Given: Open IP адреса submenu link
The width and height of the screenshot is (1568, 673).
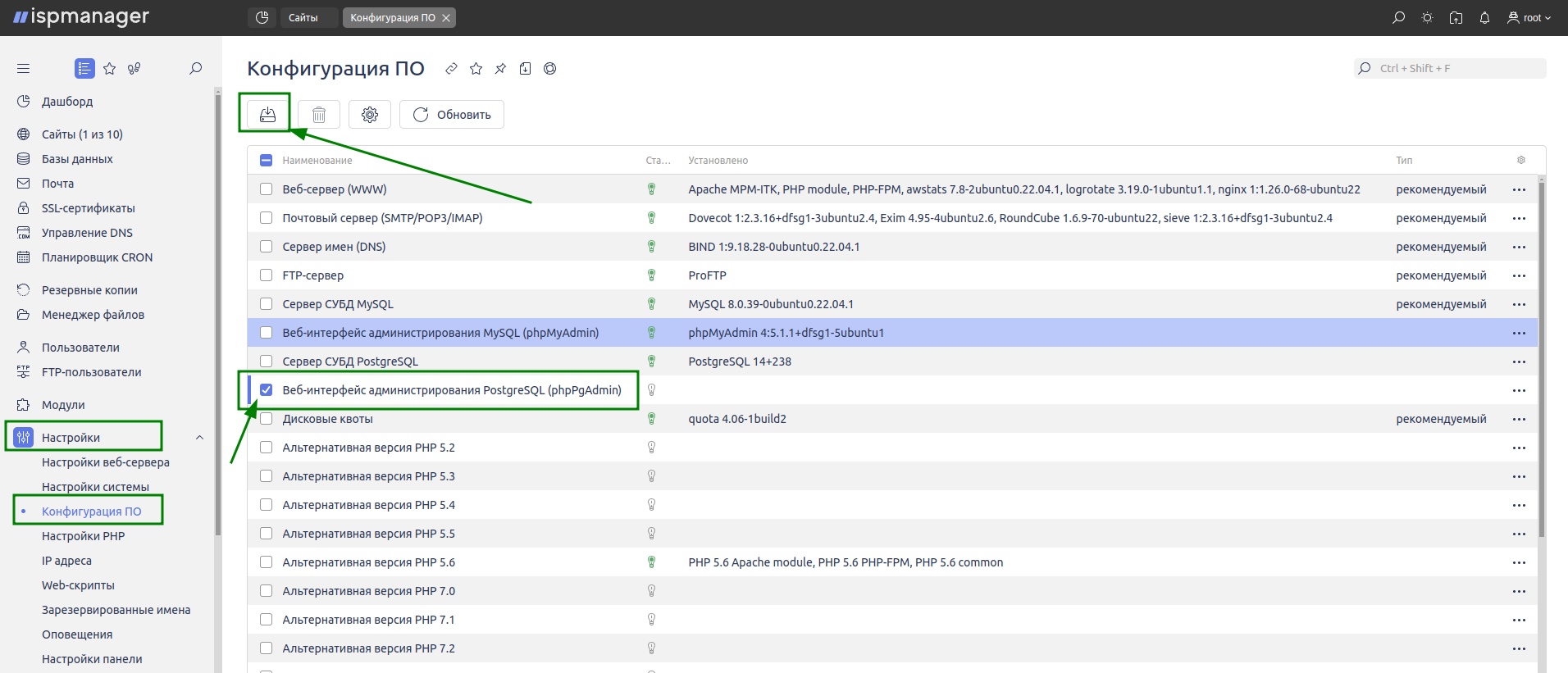Looking at the screenshot, I should coord(66,561).
